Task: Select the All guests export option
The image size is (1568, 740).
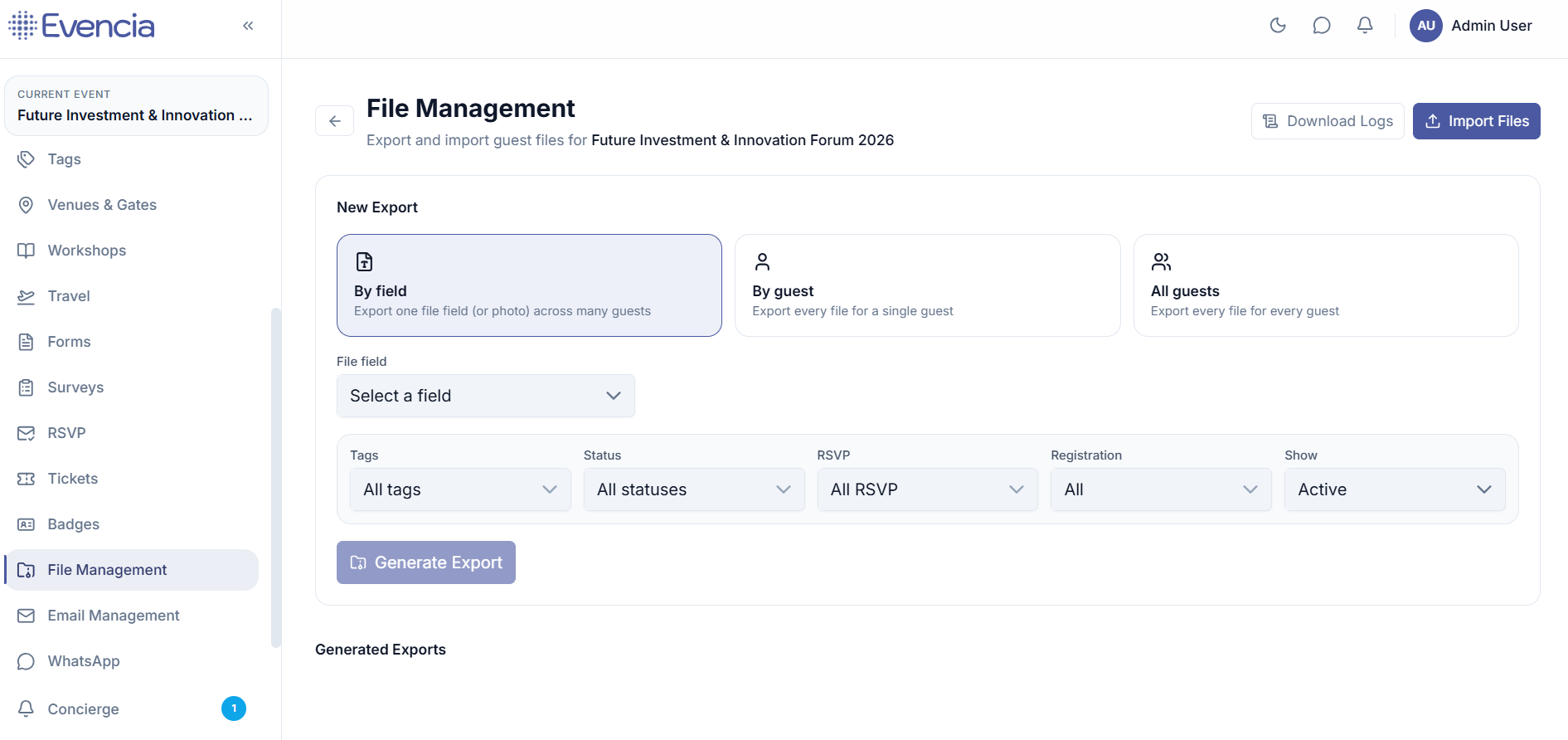Action: 1326,285
